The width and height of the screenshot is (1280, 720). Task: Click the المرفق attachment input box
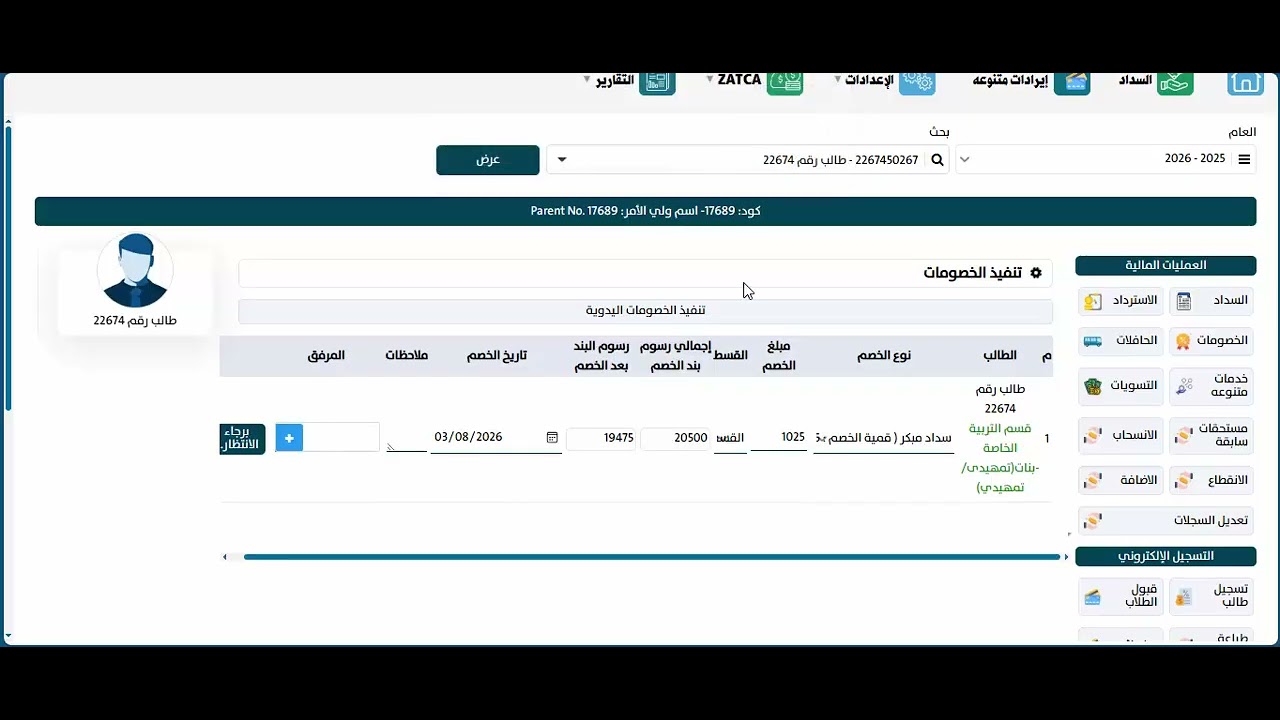coord(341,437)
